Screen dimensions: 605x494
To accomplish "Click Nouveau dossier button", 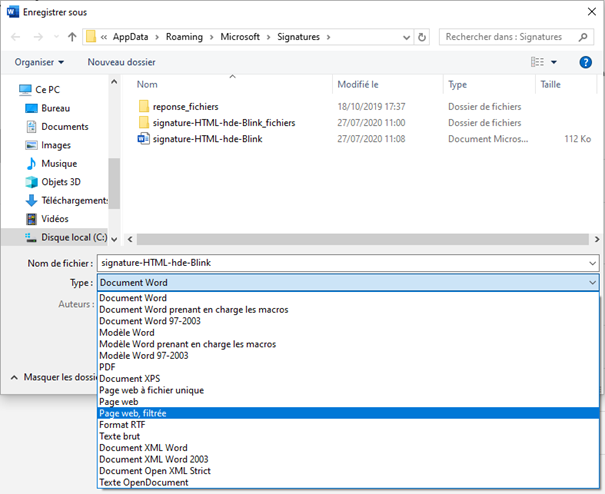I will coord(121,62).
